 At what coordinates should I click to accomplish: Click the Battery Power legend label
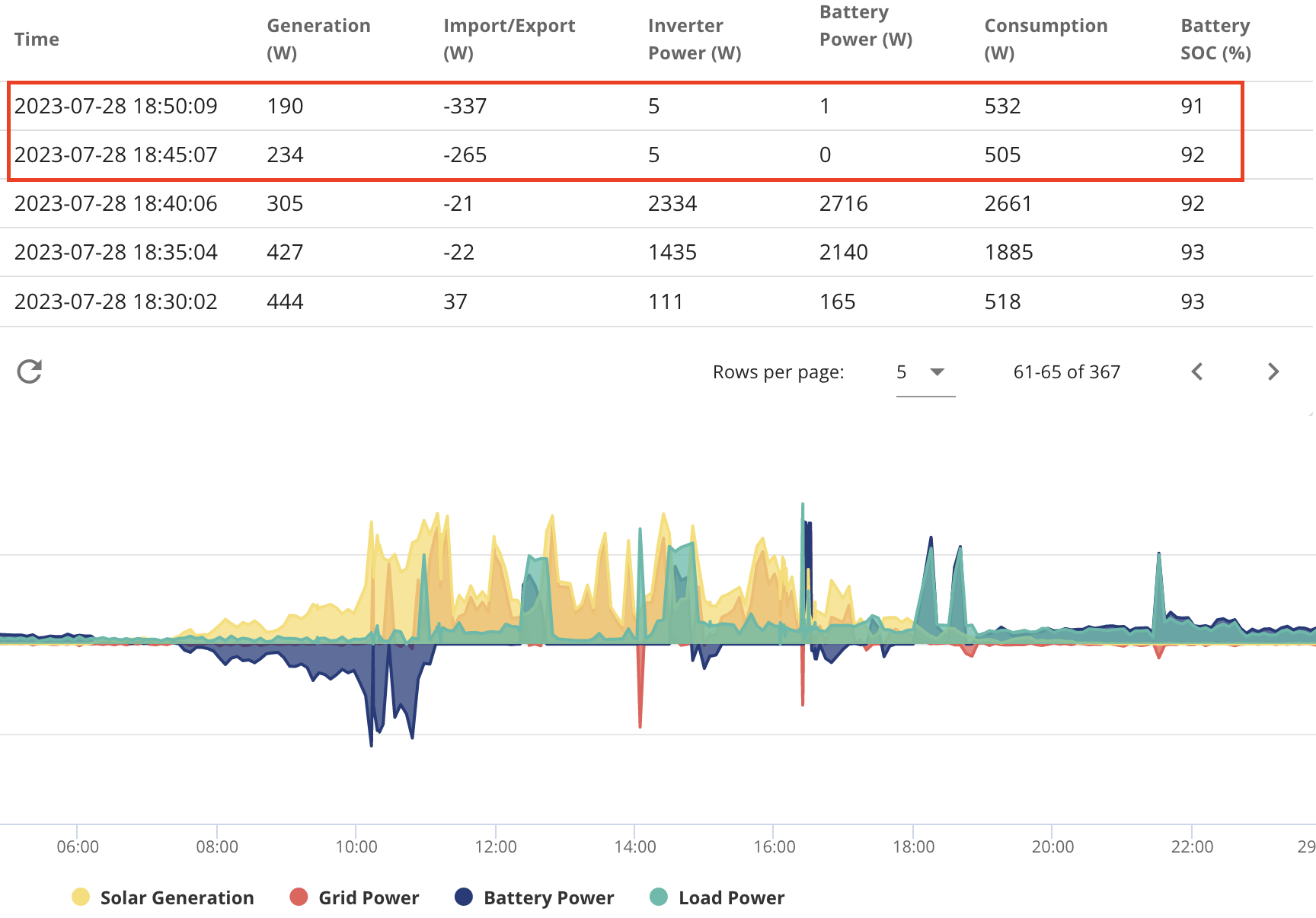point(549,898)
